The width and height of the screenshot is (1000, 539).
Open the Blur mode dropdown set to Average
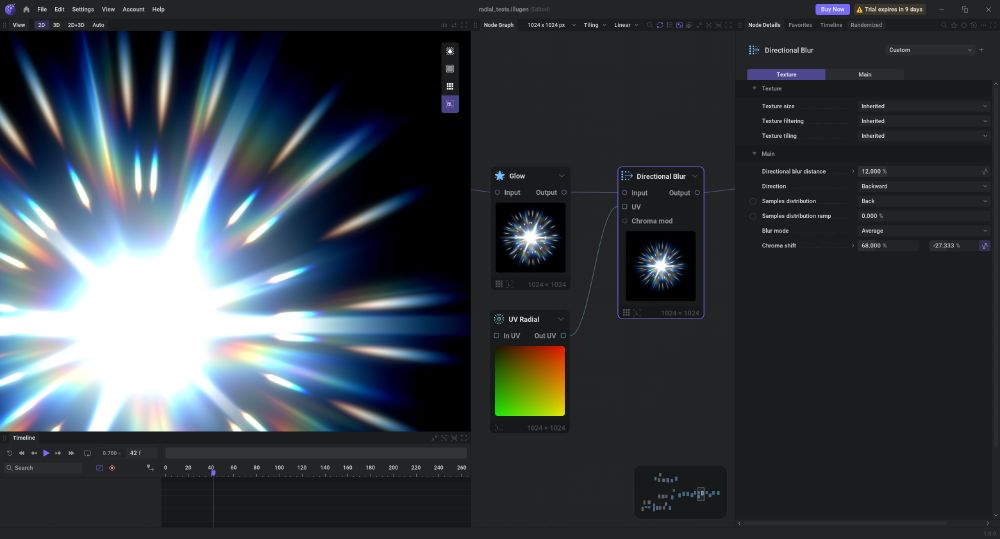923,231
